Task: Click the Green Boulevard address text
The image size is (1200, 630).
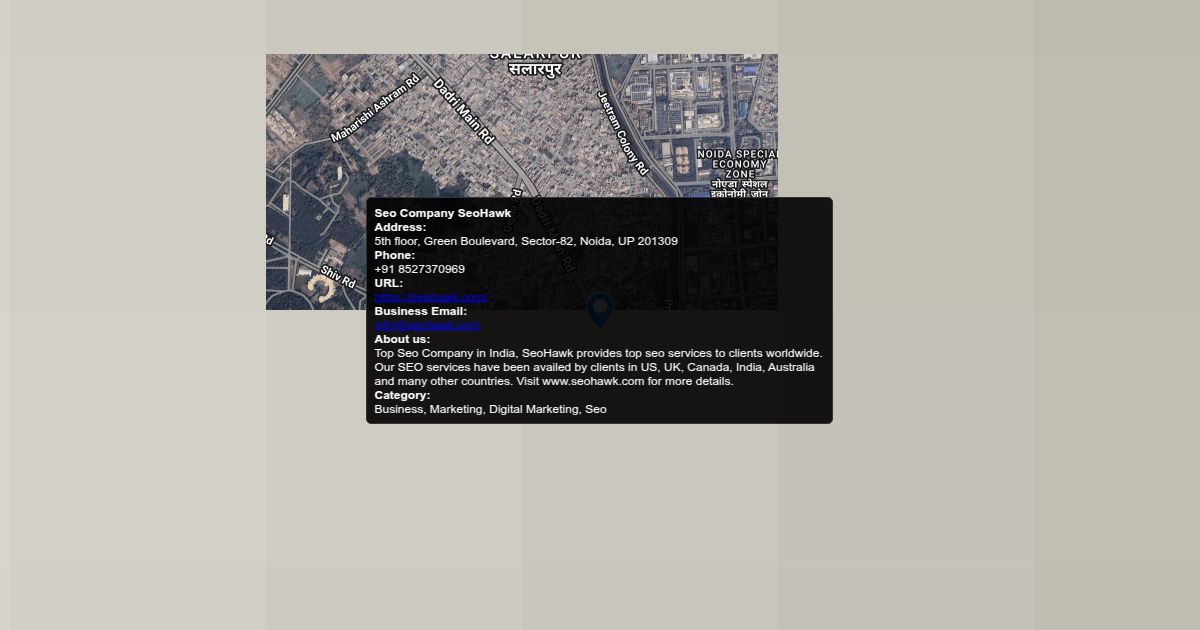Action: (525, 241)
